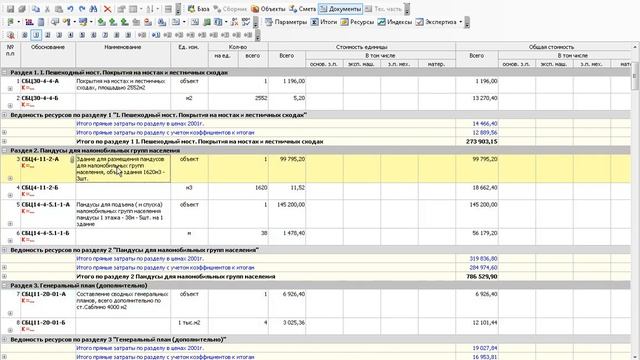Image resolution: width=640 pixels, height=360 pixels.
Task: Click the third green insert-position icon
Action: (x=124, y=22)
